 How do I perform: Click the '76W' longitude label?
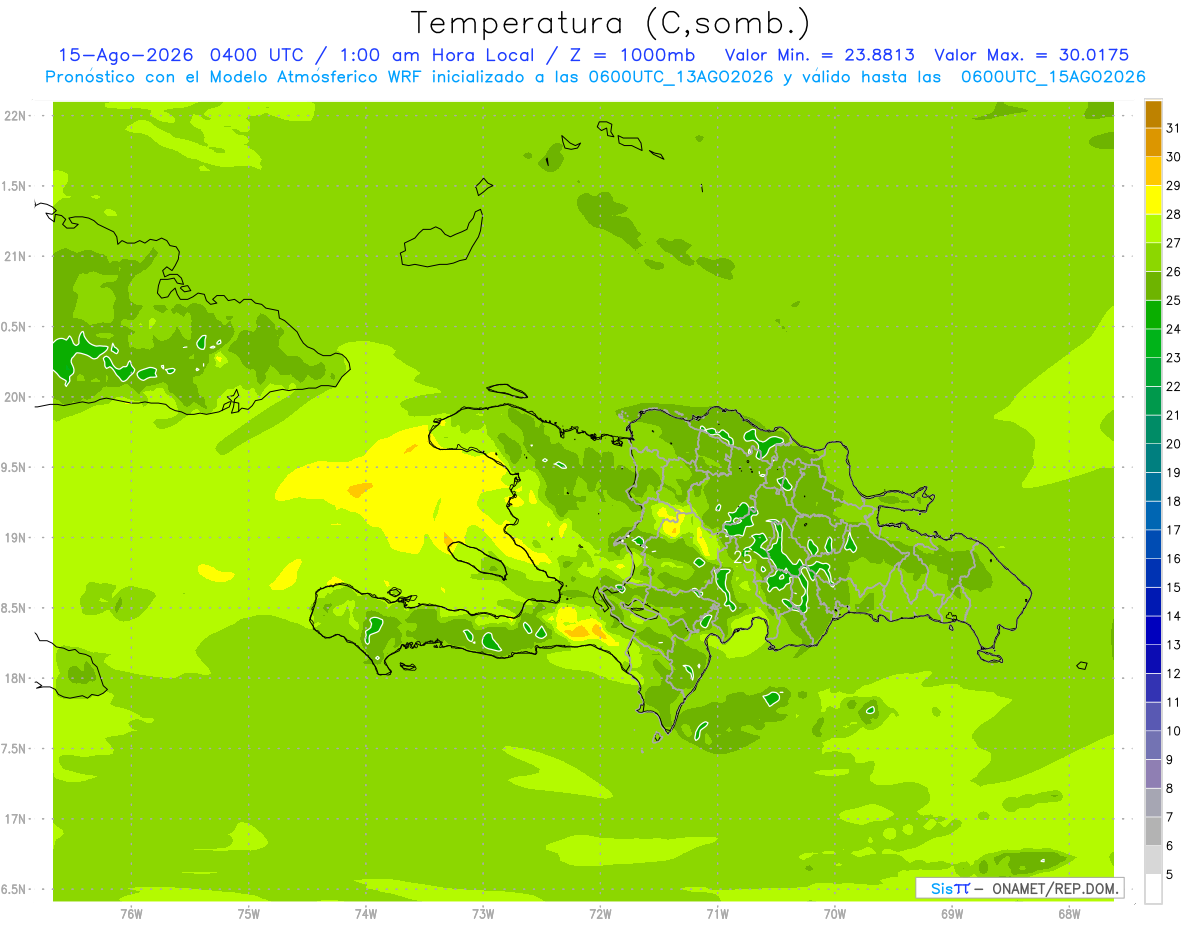click(x=131, y=914)
